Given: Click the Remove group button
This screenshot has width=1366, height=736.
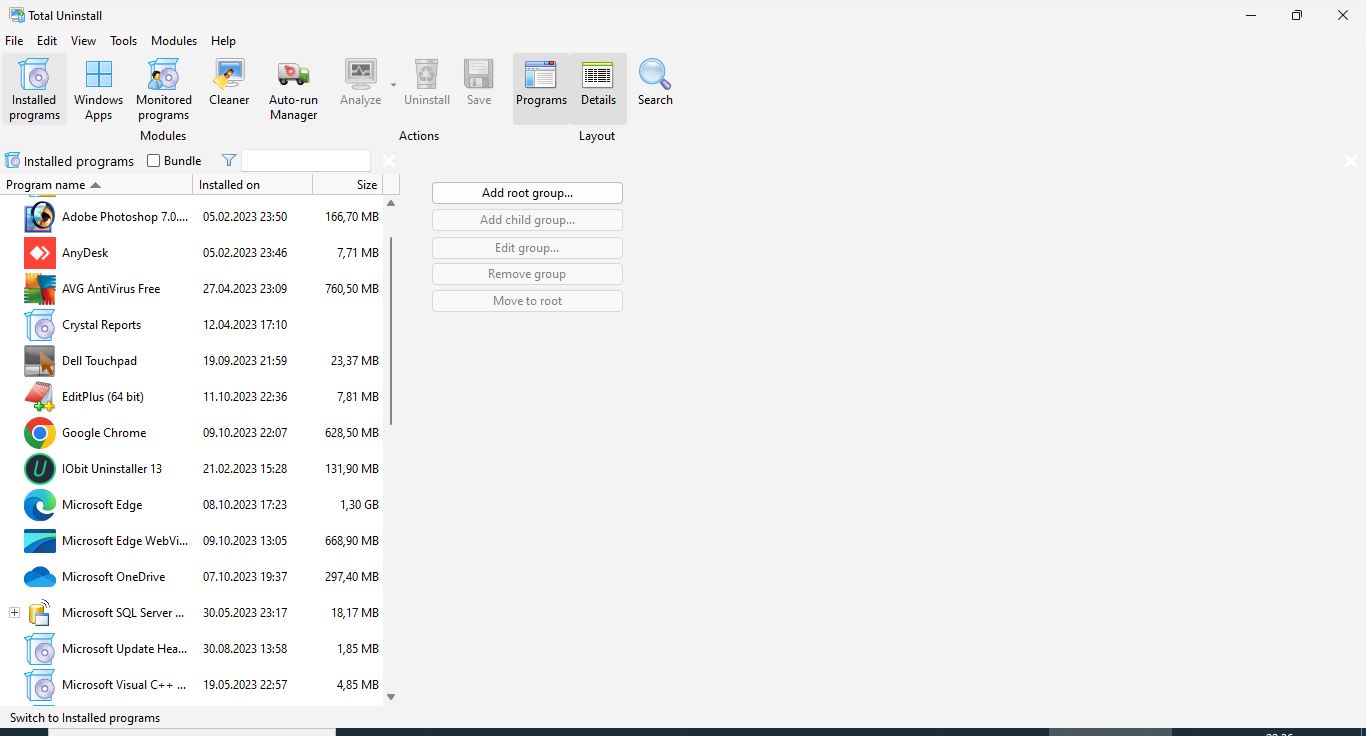Looking at the screenshot, I should click(527, 274).
